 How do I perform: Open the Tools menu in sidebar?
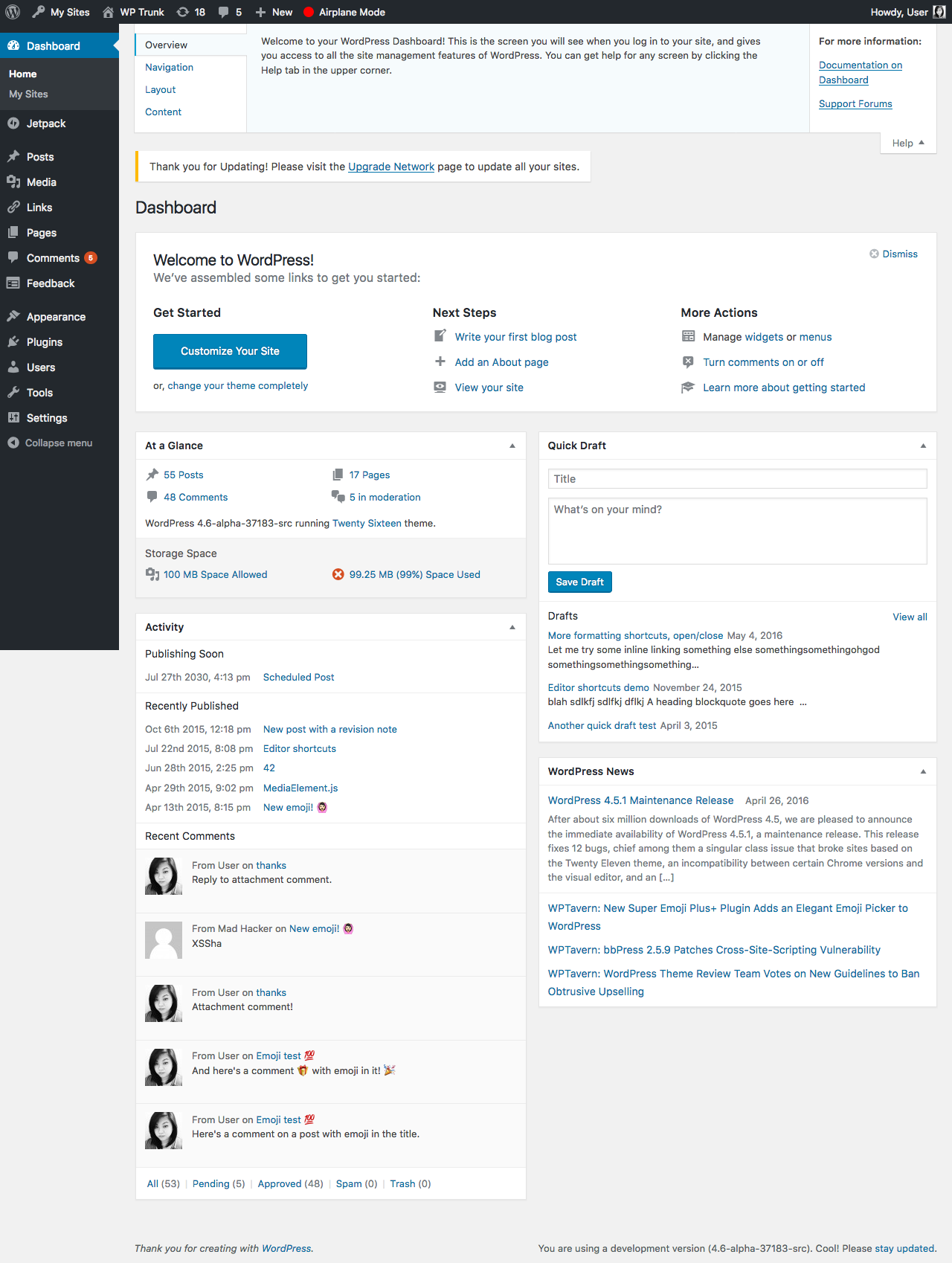click(x=39, y=393)
